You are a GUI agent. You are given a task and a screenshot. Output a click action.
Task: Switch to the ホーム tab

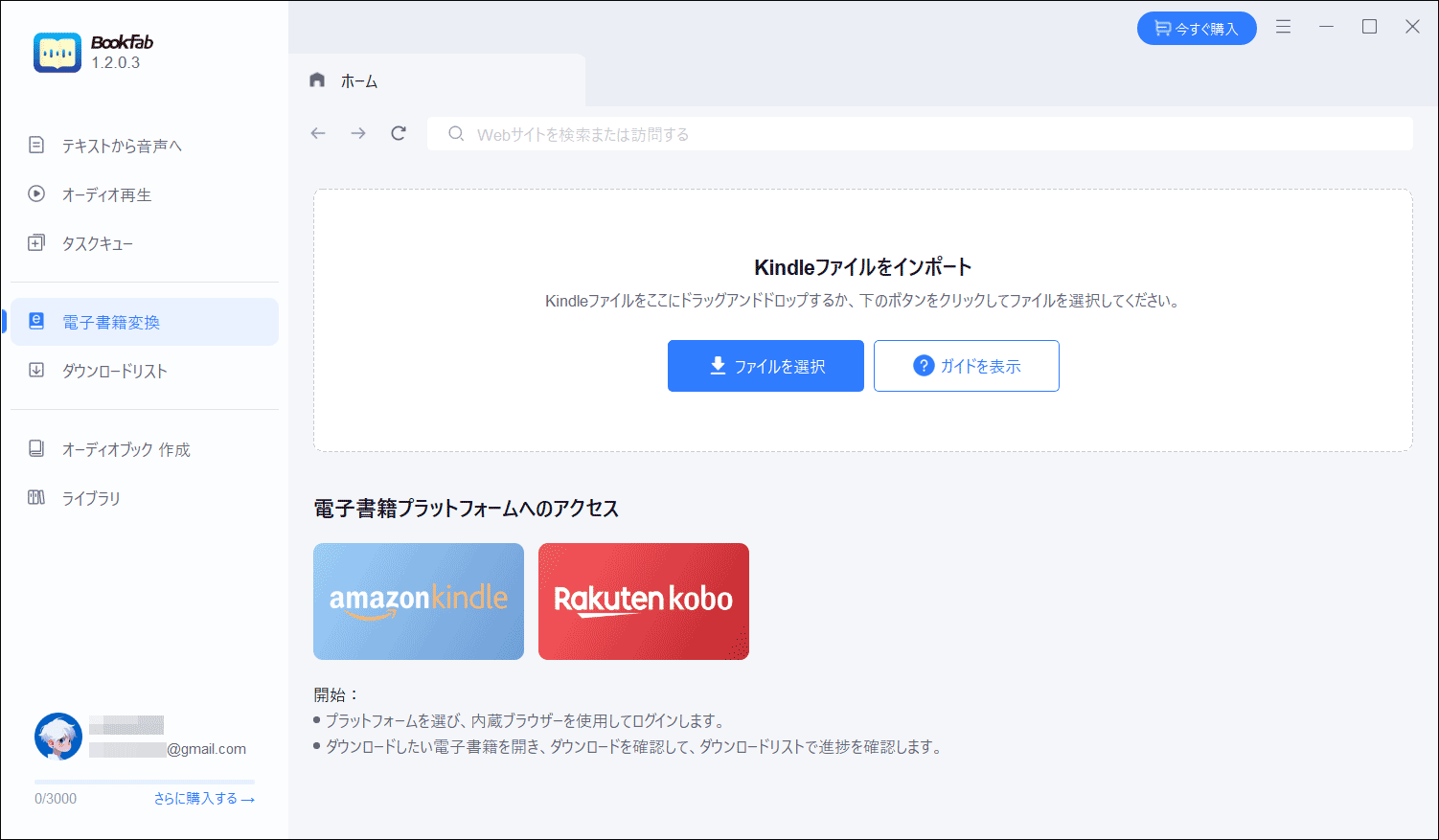tap(437, 80)
